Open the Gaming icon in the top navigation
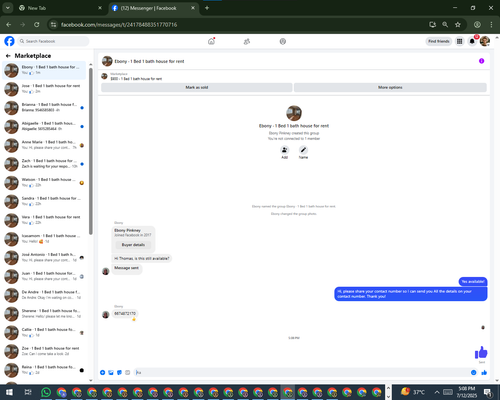 283,41
